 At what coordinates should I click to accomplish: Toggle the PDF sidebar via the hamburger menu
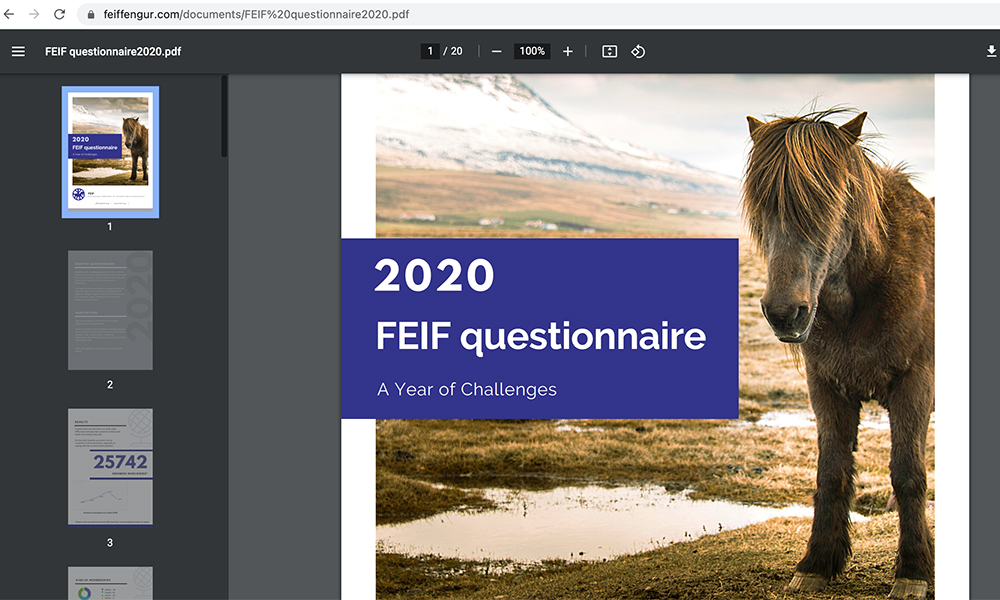click(x=18, y=52)
